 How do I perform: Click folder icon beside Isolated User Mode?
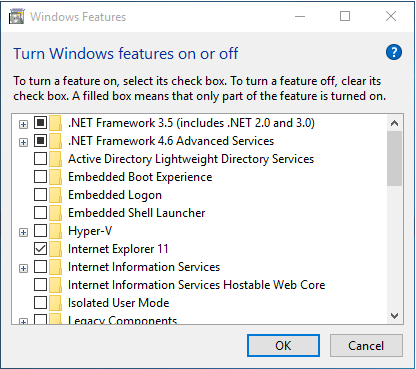pyautogui.click(x=55, y=303)
